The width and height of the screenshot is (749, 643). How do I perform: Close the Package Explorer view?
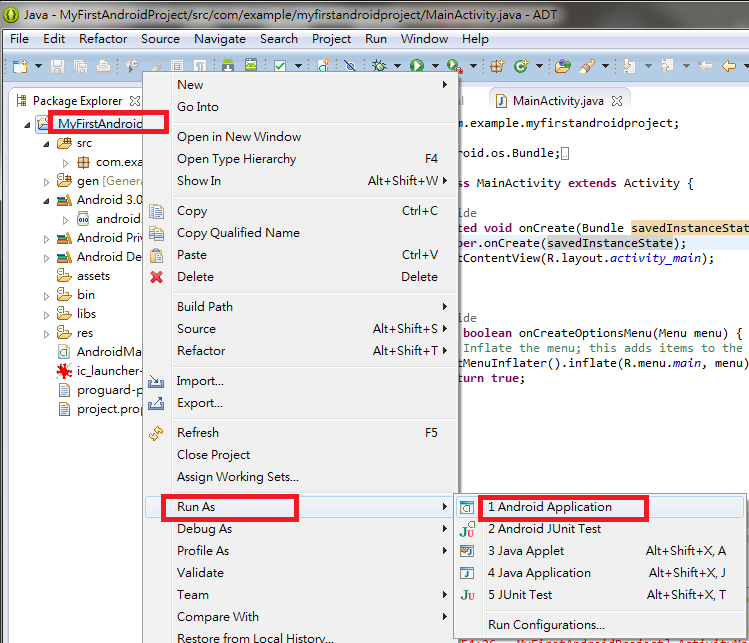tap(135, 101)
